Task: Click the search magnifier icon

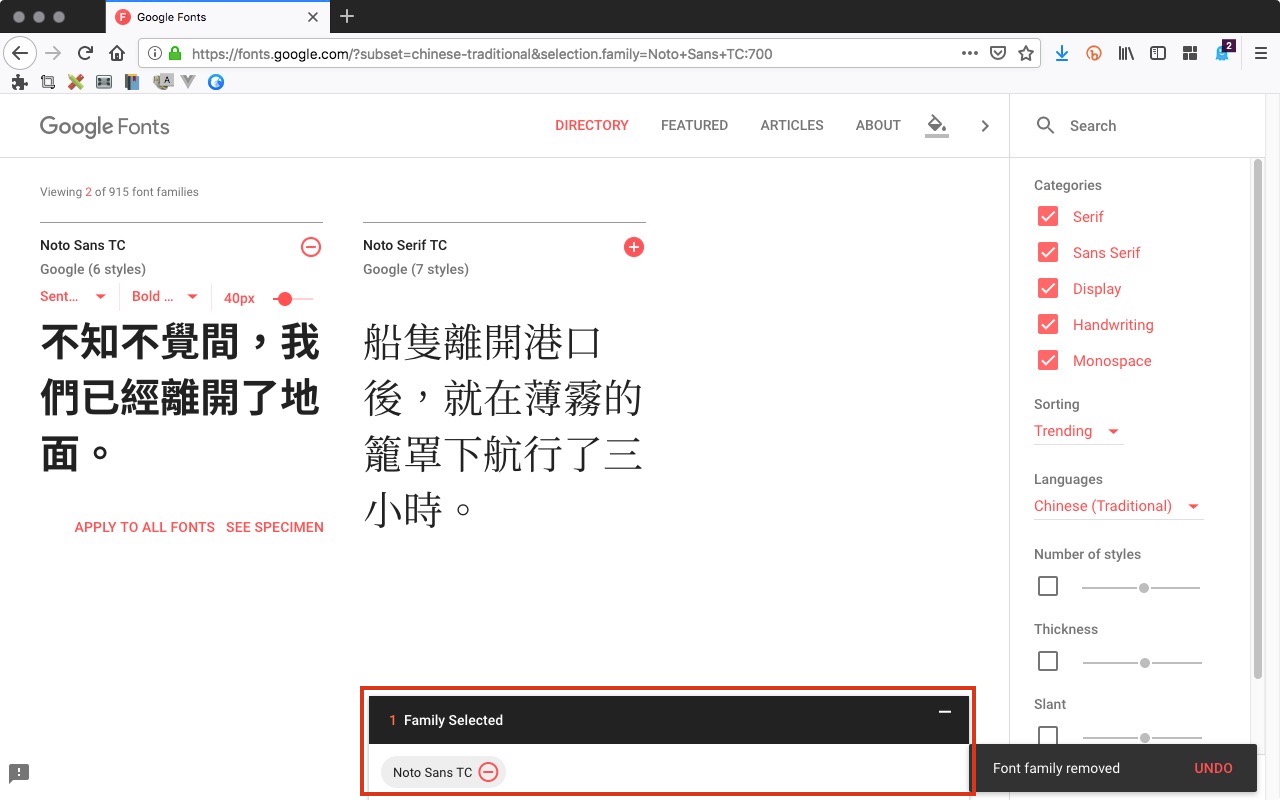Action: [x=1046, y=125]
